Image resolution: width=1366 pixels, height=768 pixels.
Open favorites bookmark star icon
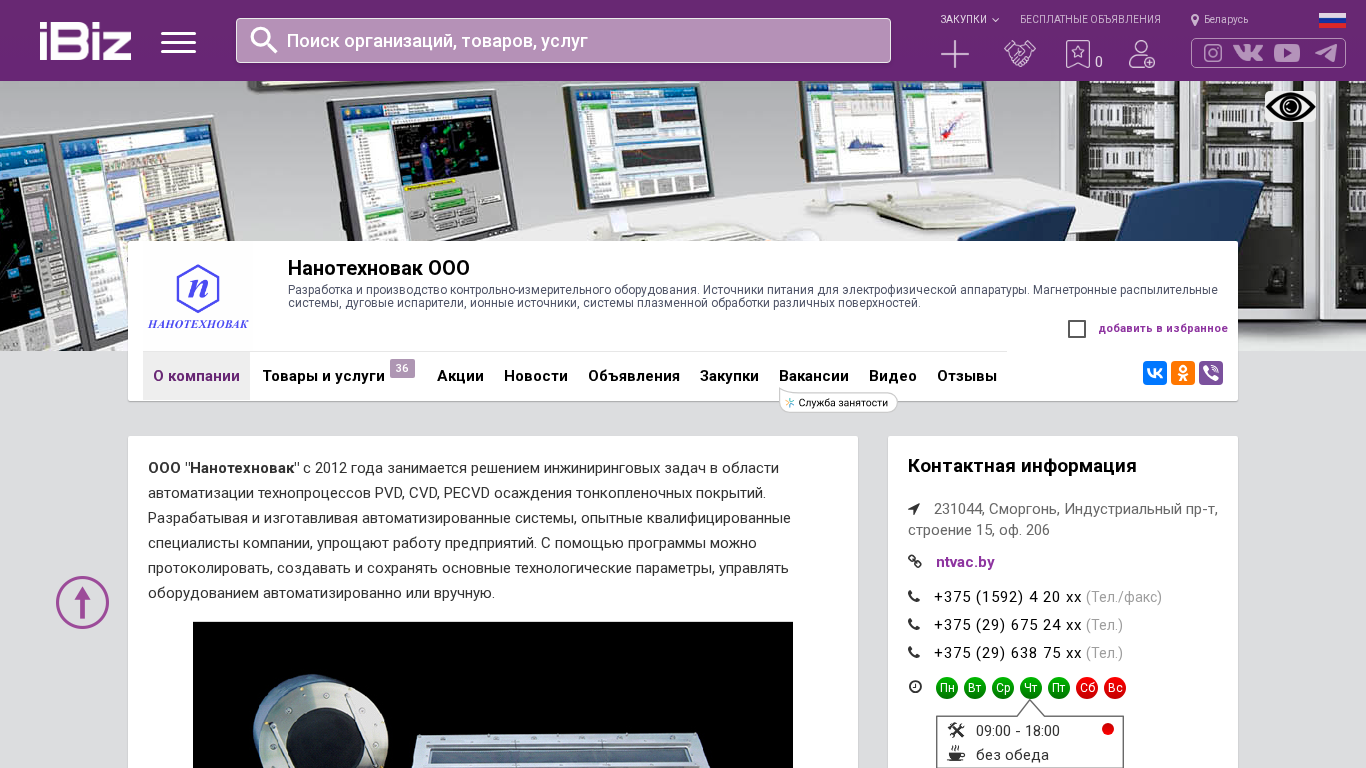(x=1078, y=54)
